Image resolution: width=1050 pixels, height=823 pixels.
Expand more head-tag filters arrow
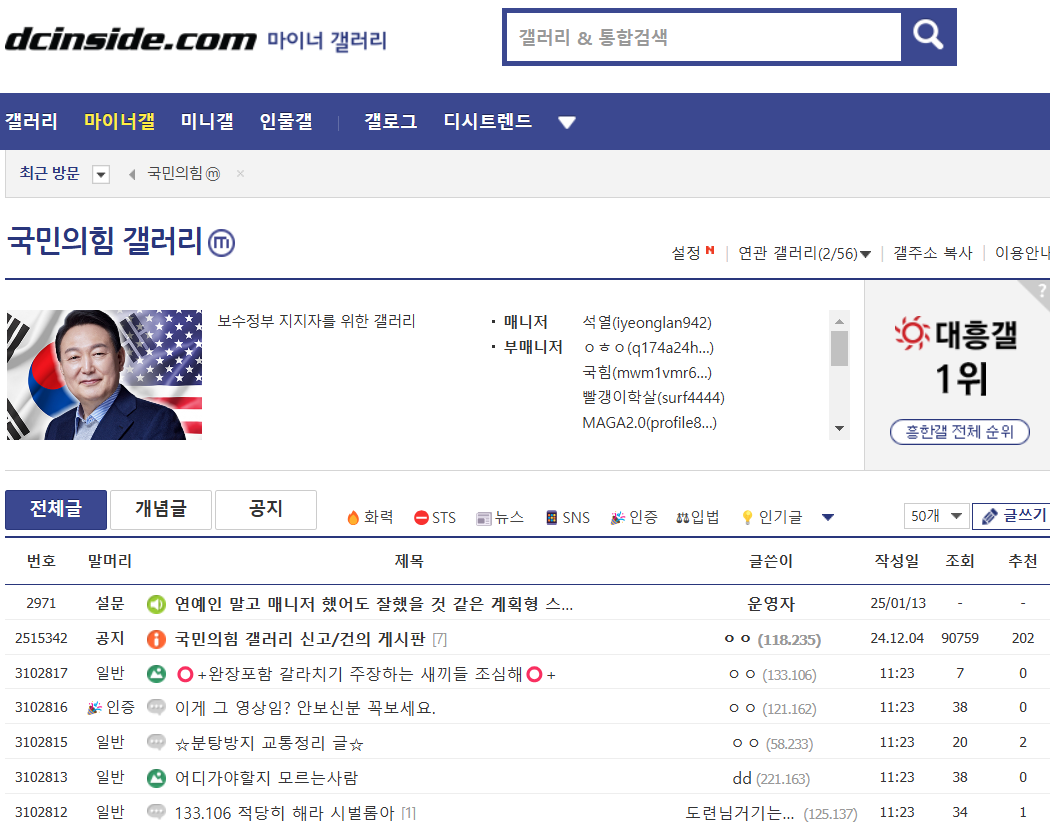point(828,517)
